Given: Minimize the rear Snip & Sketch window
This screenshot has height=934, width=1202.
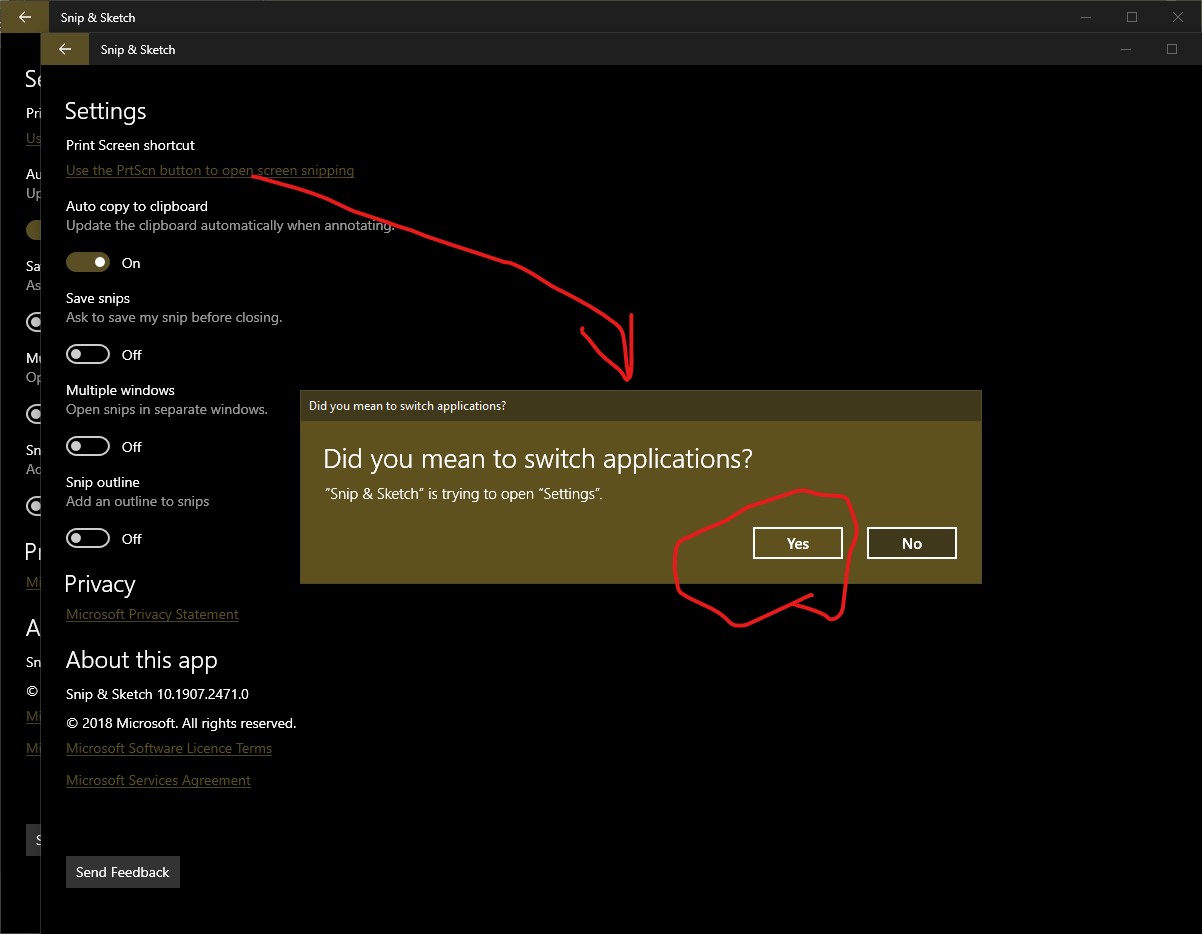Looking at the screenshot, I should [1086, 17].
